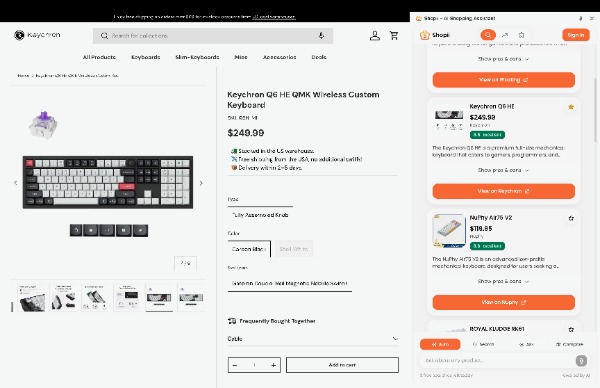Show next product image with right arrow

201,183
